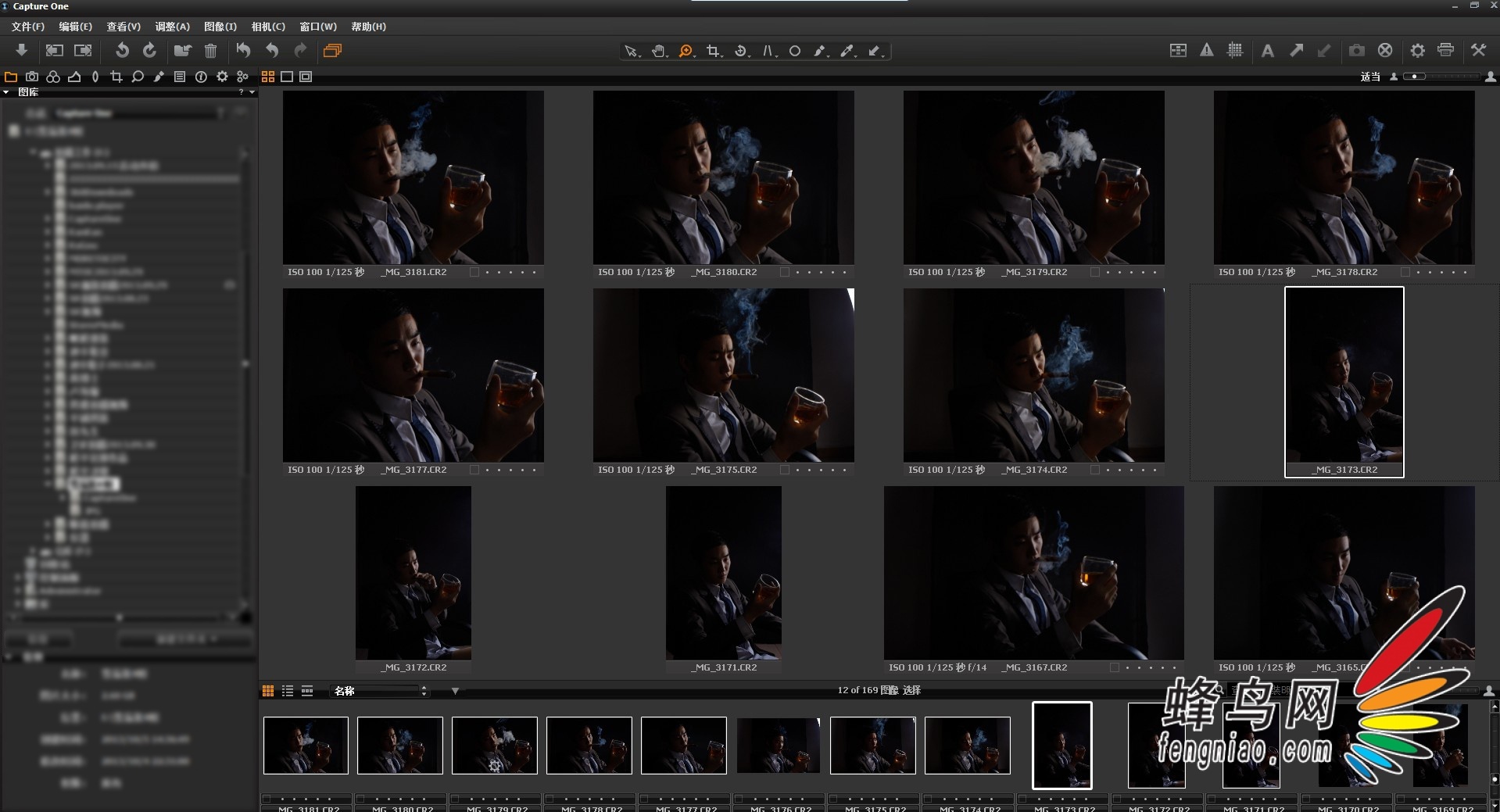1500x812 pixels.
Task: Open the Capture camera tool tab
Action: click(x=32, y=77)
